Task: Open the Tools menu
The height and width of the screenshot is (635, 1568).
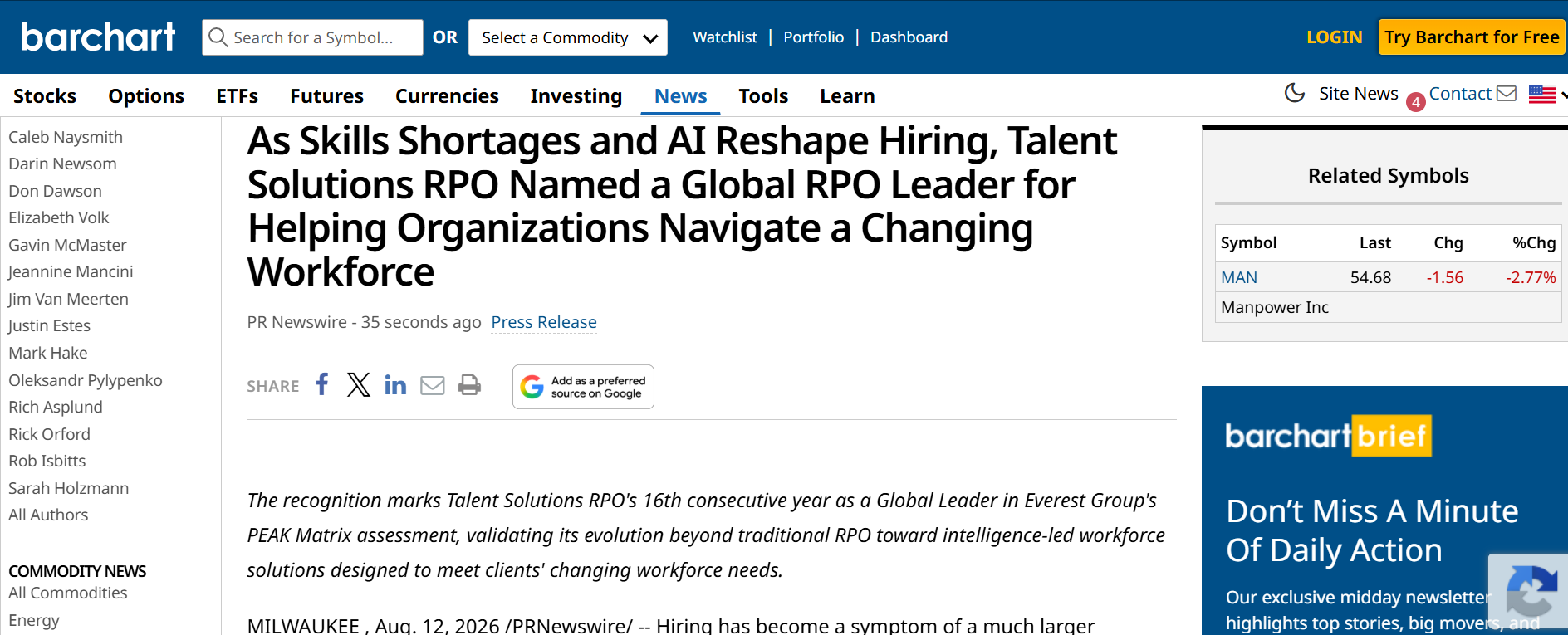Action: [x=763, y=96]
